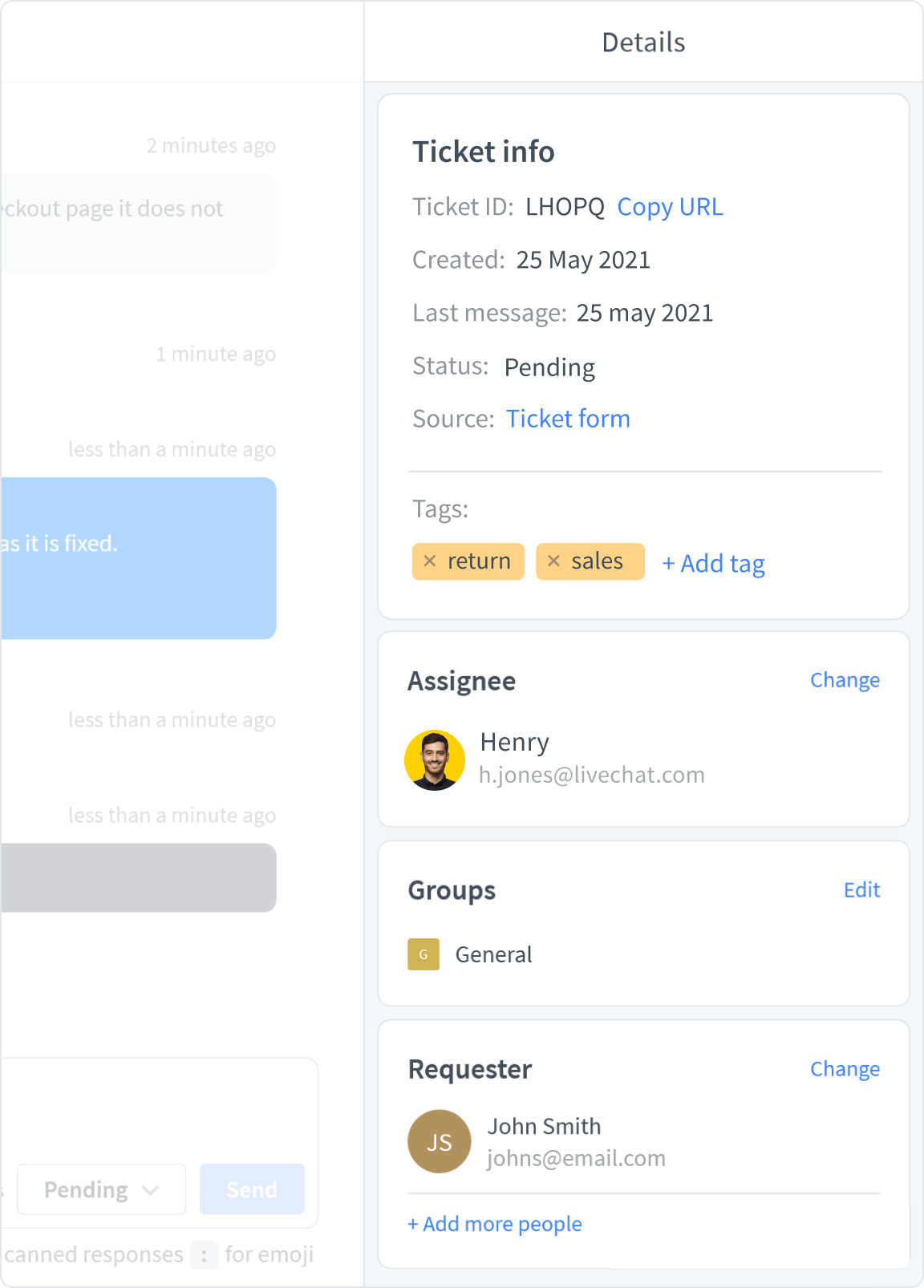
Task: Select the Ticket info section header
Action: [x=484, y=152]
